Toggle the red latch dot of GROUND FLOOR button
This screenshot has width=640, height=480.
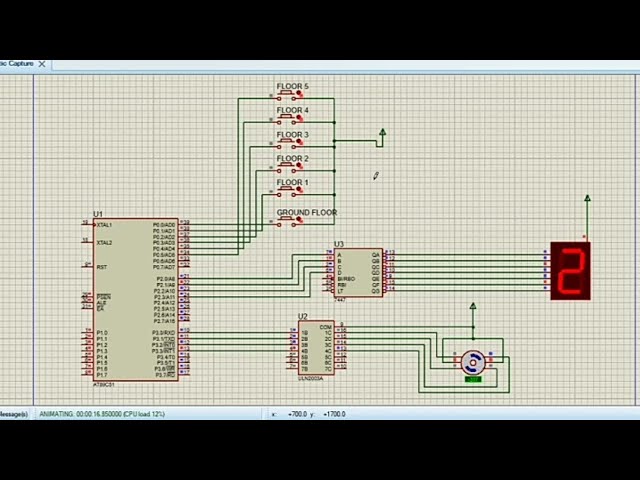300,220
